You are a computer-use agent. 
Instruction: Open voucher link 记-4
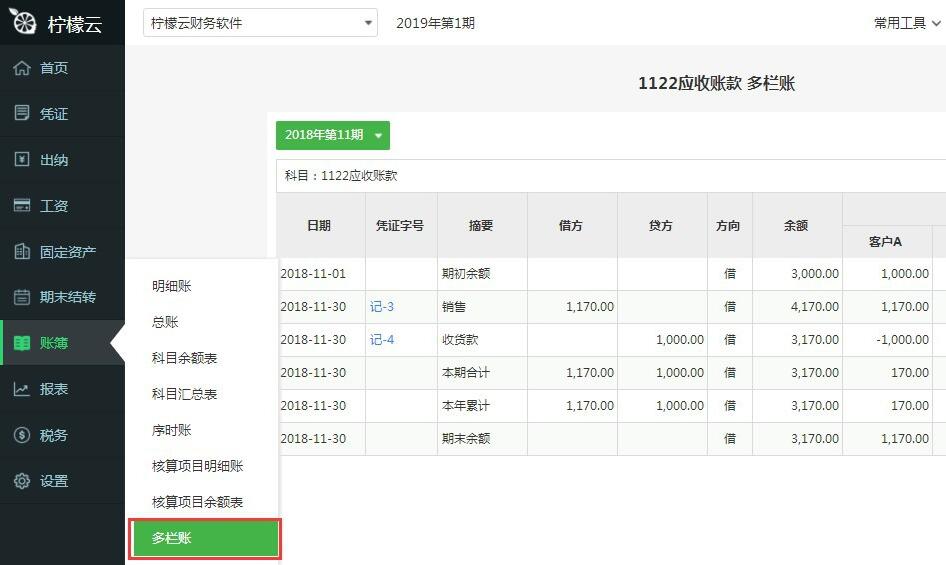[382, 340]
